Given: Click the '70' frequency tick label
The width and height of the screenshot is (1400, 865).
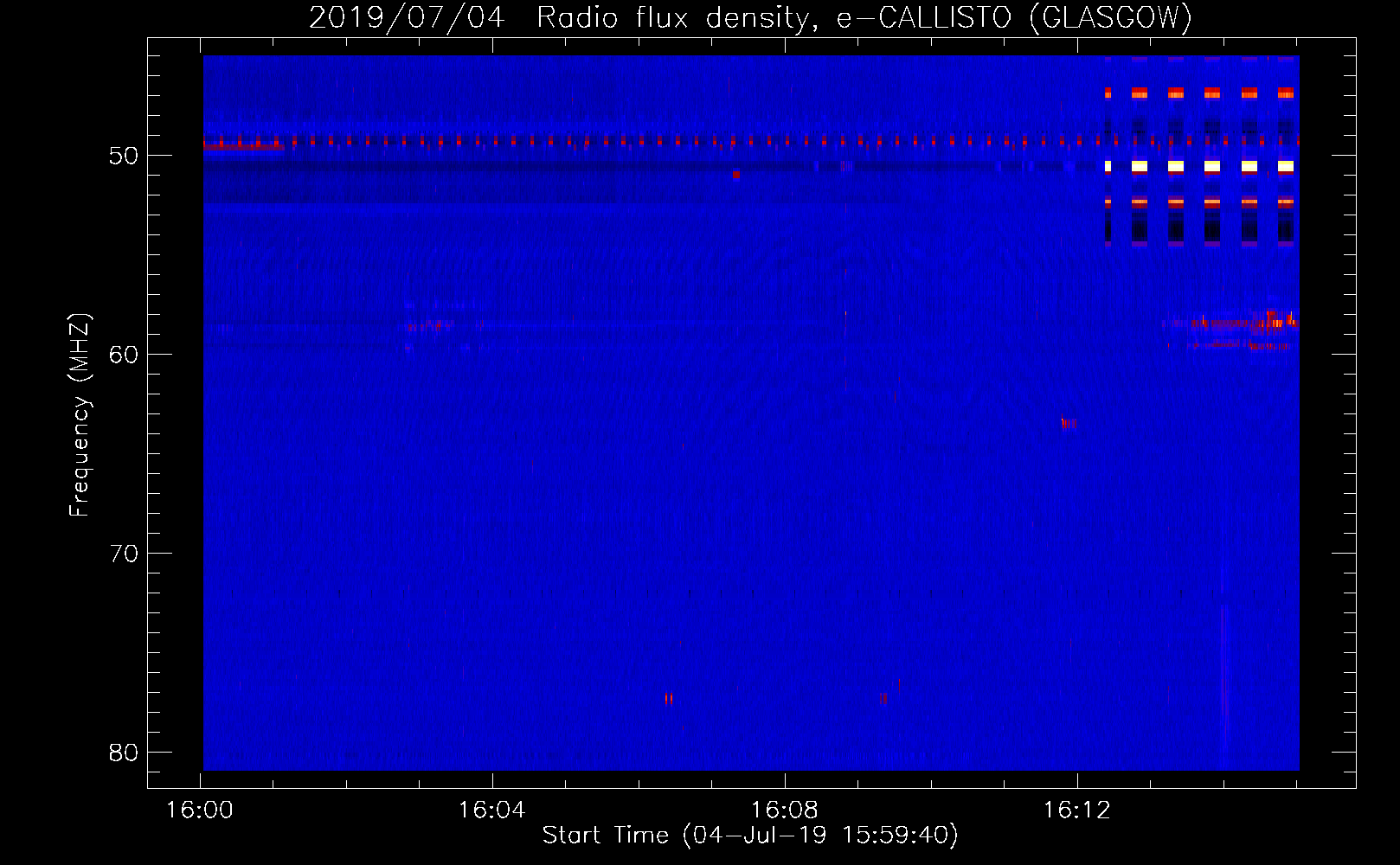Looking at the screenshot, I should (124, 554).
